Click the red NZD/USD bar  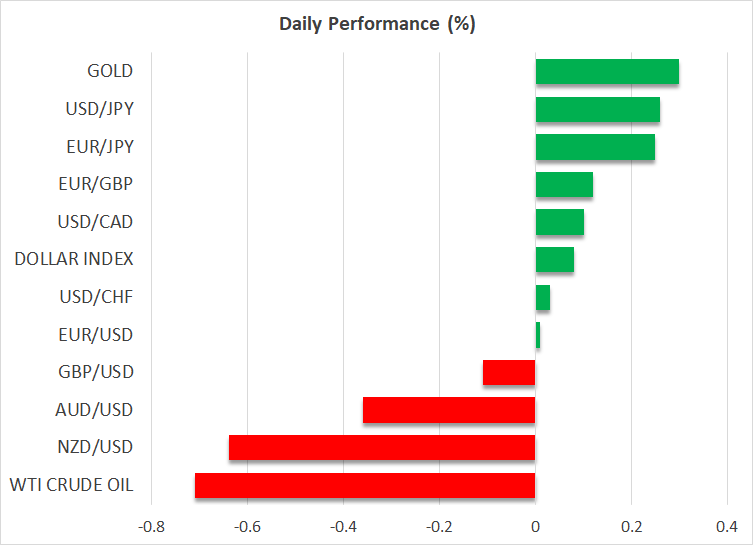pos(382,448)
